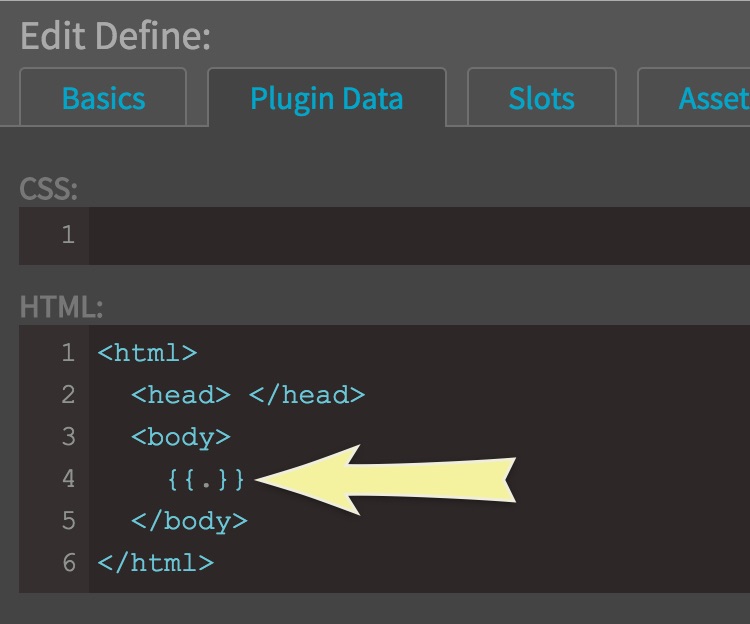Click the opening <body> tag line
The image size is (750, 624).
click(181, 437)
